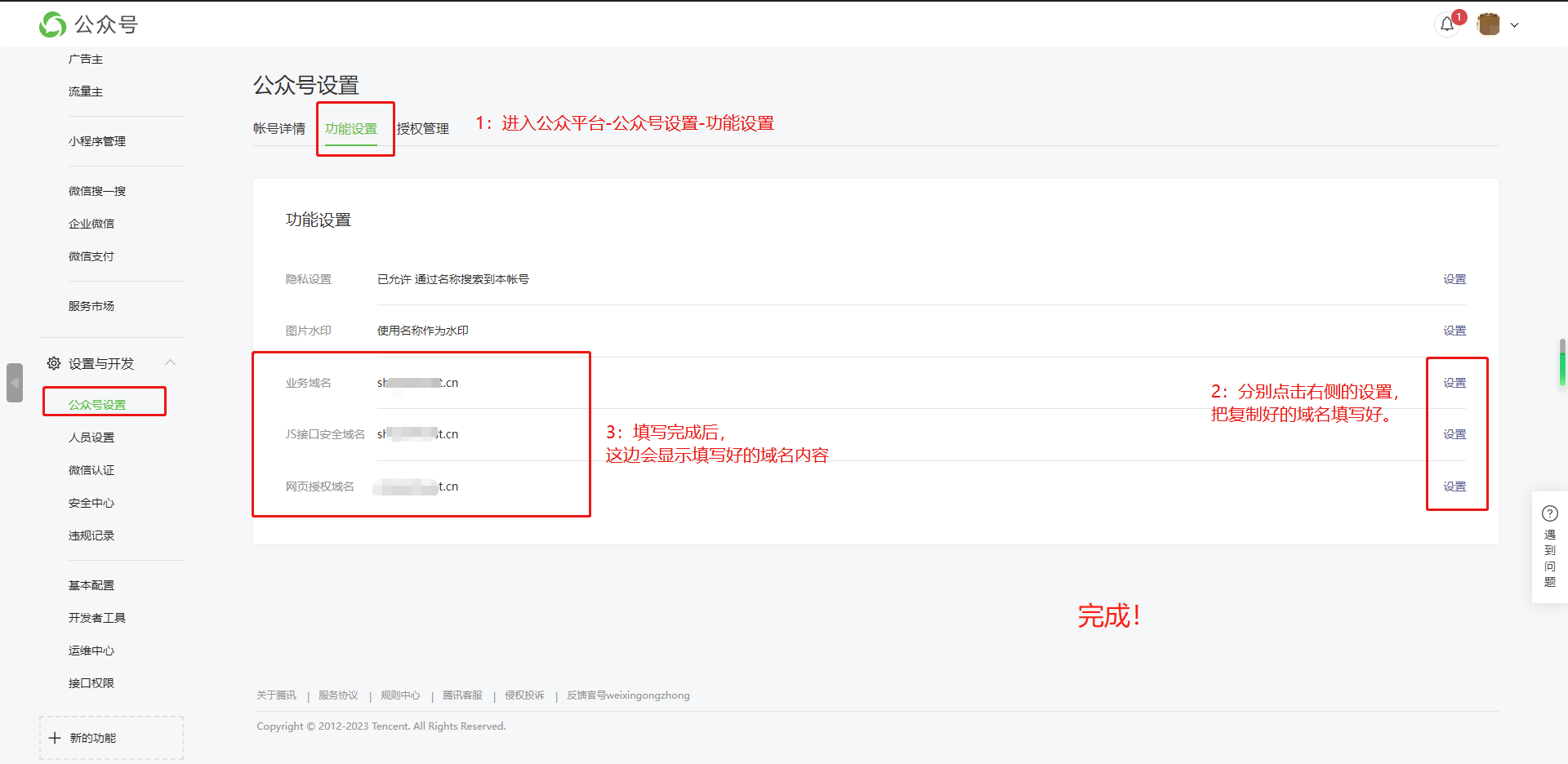The width and height of the screenshot is (1568, 764).
Task: Select the 功能设置 tab
Action: (x=351, y=129)
